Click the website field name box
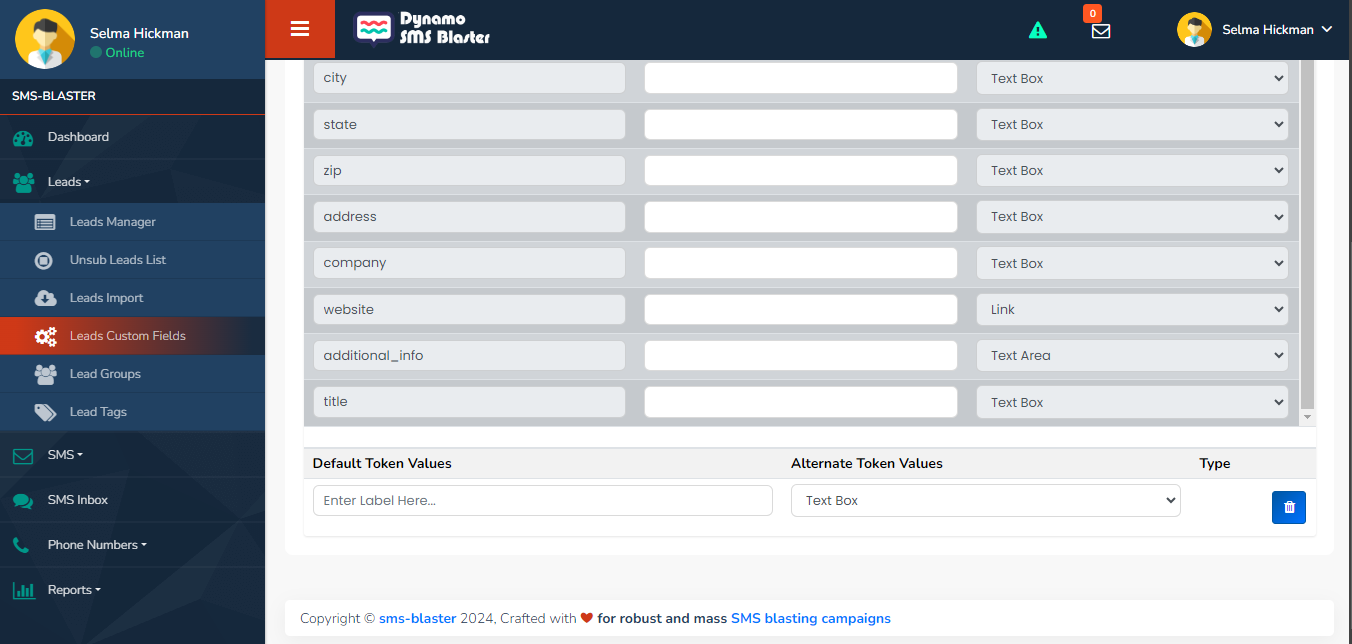 (x=469, y=309)
